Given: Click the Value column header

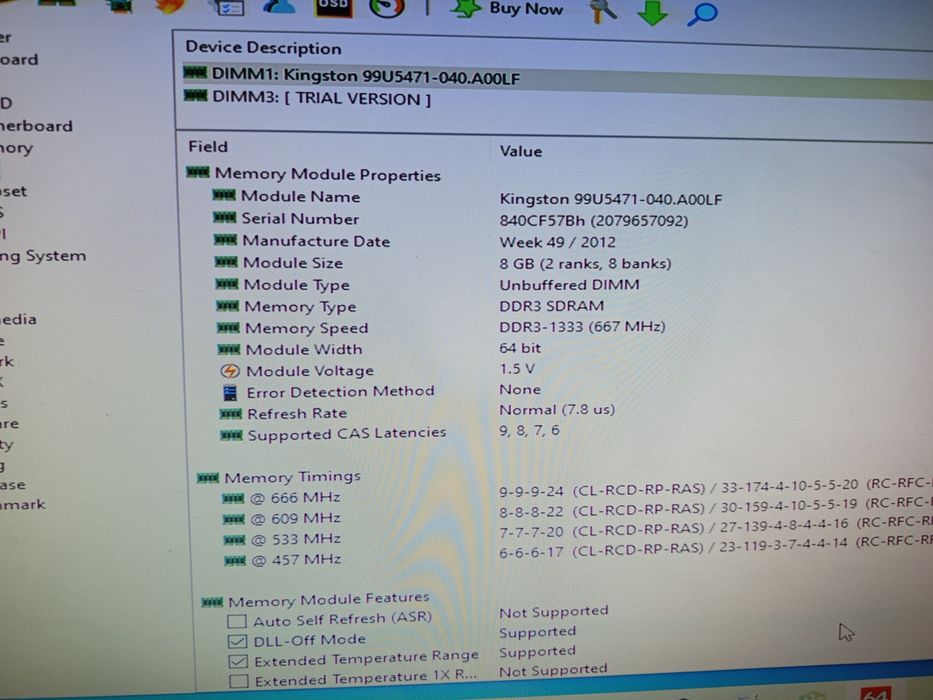Looking at the screenshot, I should [521, 151].
